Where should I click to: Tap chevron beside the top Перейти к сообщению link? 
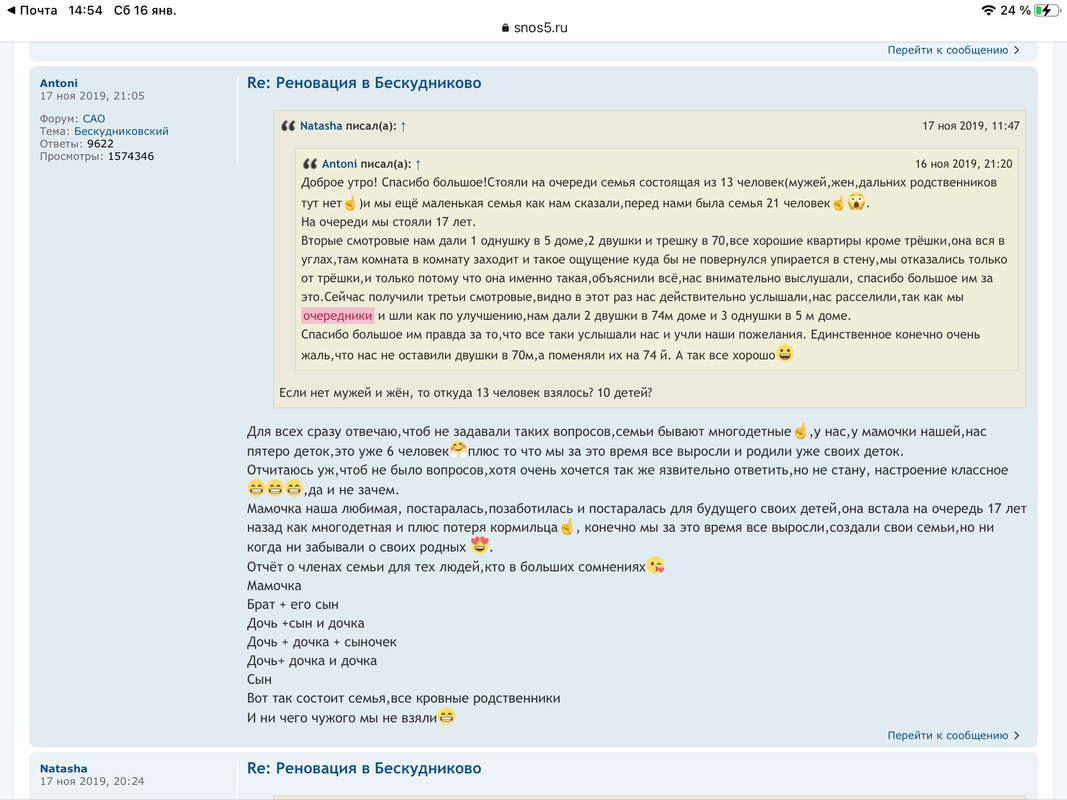tap(1017, 50)
